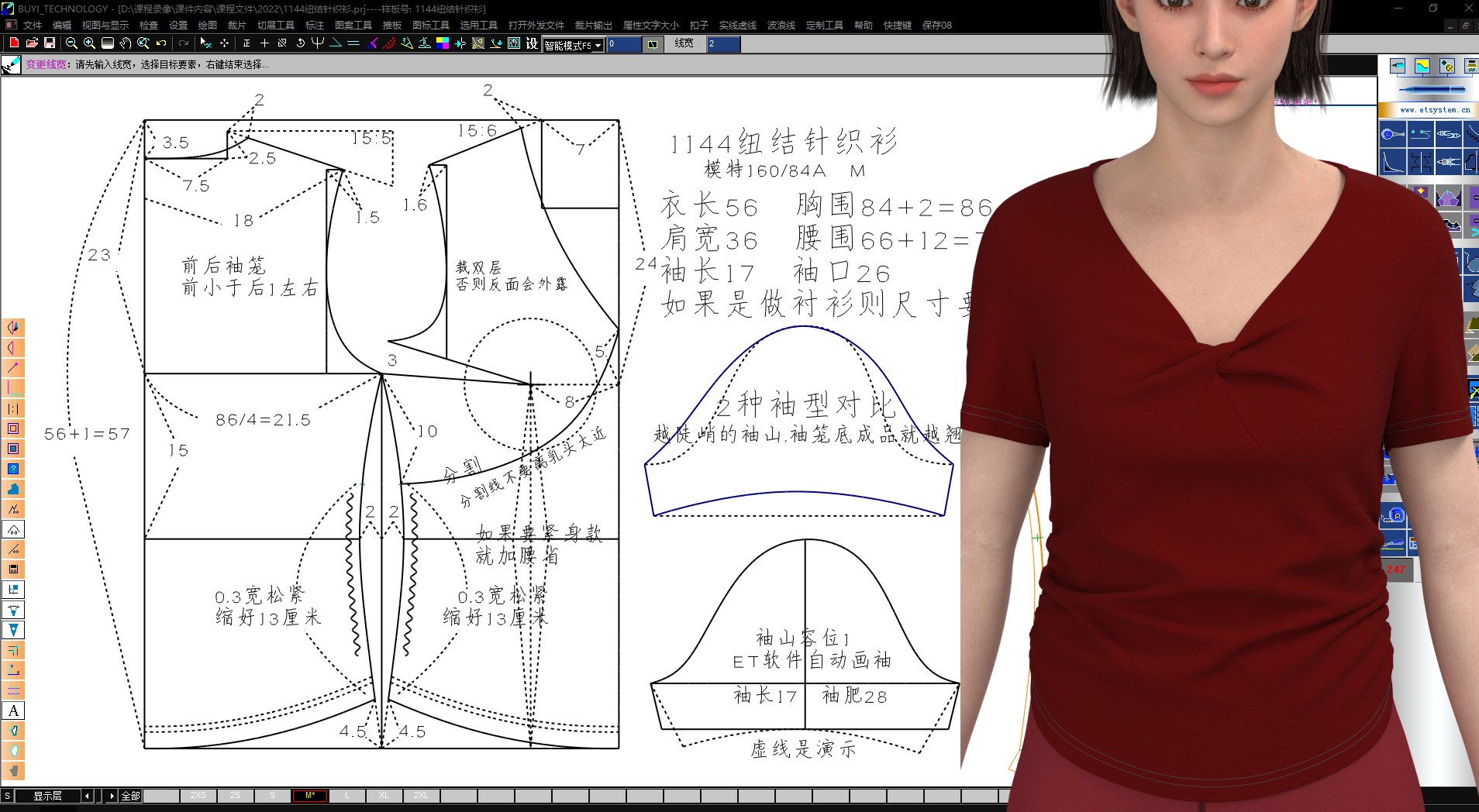Toggle the XL size layer

pos(384,796)
